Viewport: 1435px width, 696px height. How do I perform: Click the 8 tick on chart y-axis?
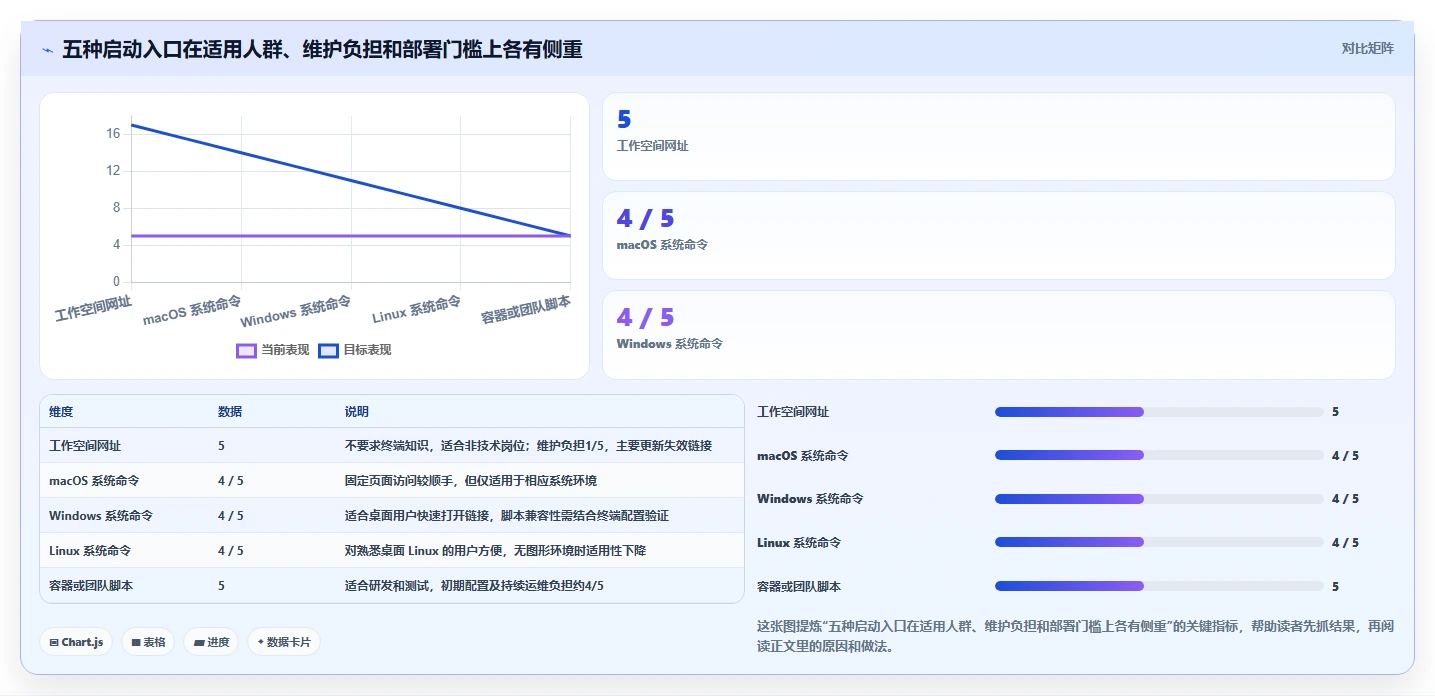pyautogui.click(x=116, y=207)
